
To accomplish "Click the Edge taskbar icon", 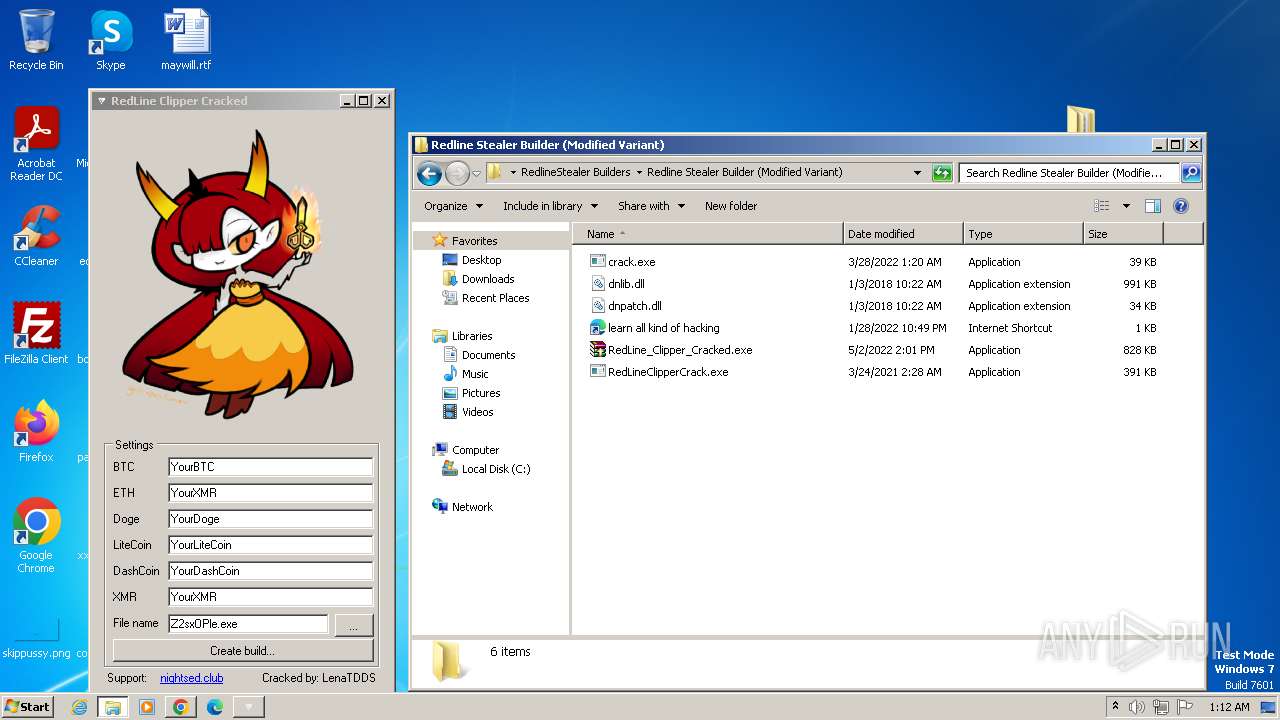I will pyautogui.click(x=215, y=707).
